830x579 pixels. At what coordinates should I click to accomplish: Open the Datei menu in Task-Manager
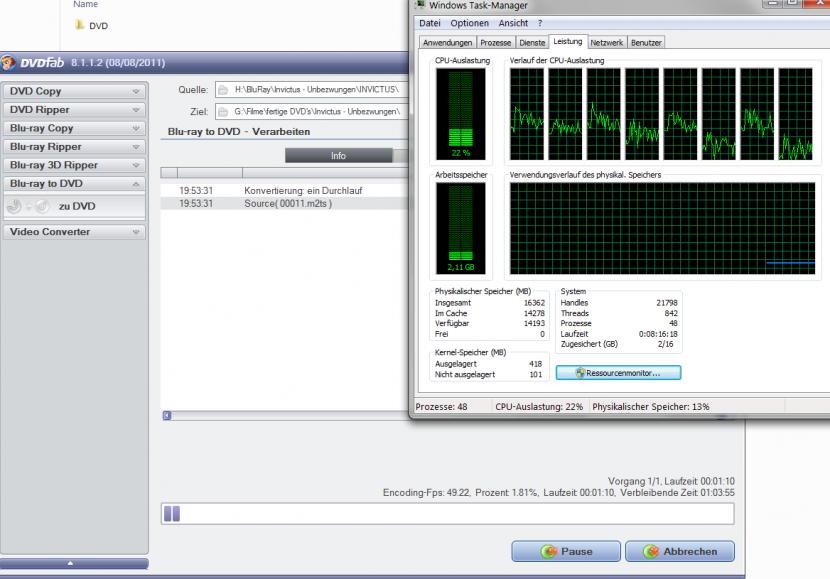430,23
